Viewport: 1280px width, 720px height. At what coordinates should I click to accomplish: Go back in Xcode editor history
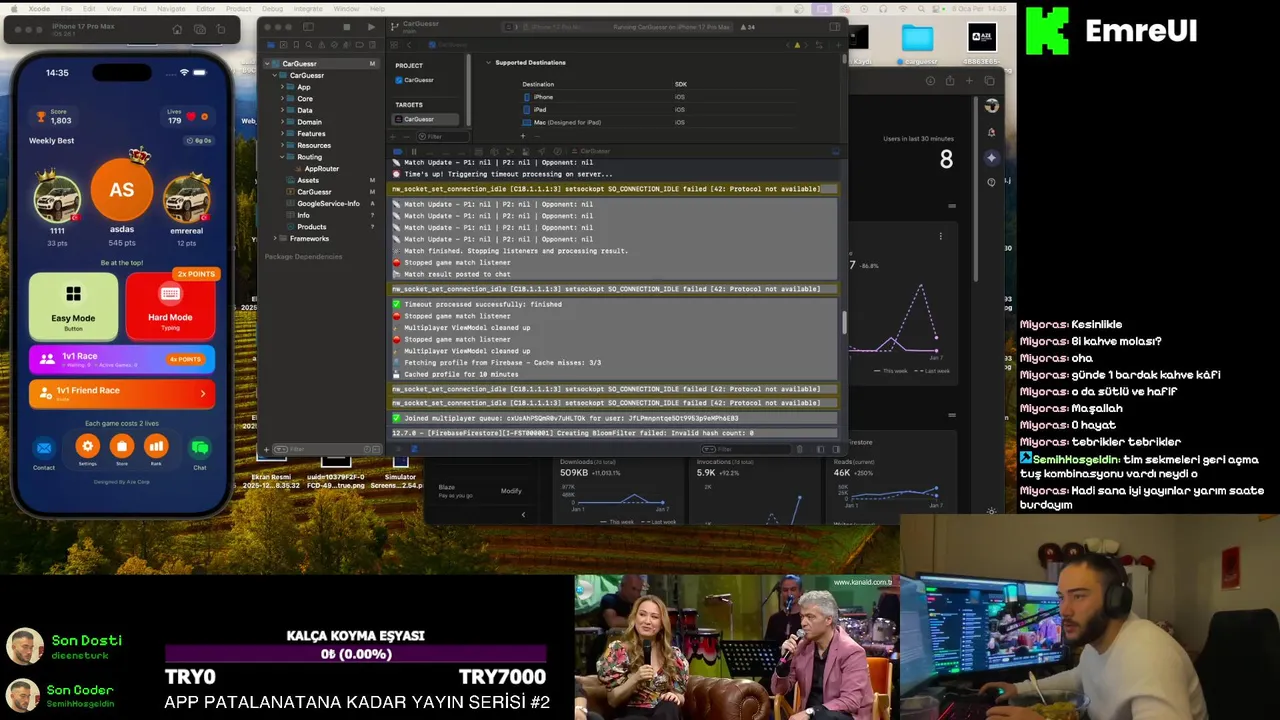tap(409, 45)
